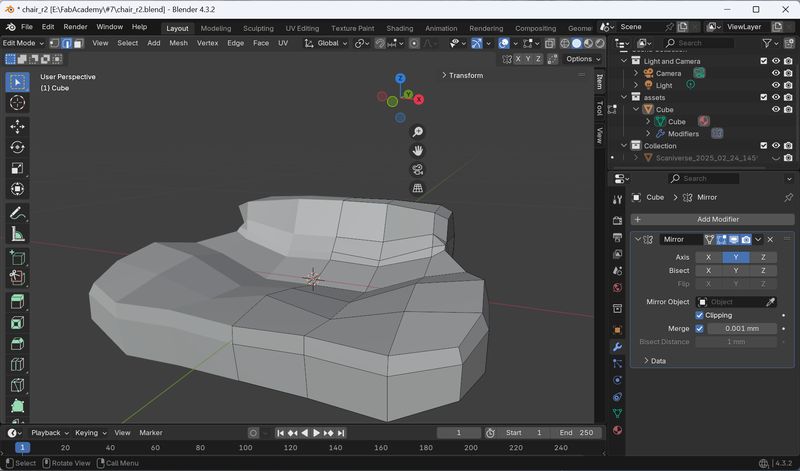Screen dimensions: 800x471
Task: Switch to wireframe viewport shading
Action: click(x=565, y=43)
